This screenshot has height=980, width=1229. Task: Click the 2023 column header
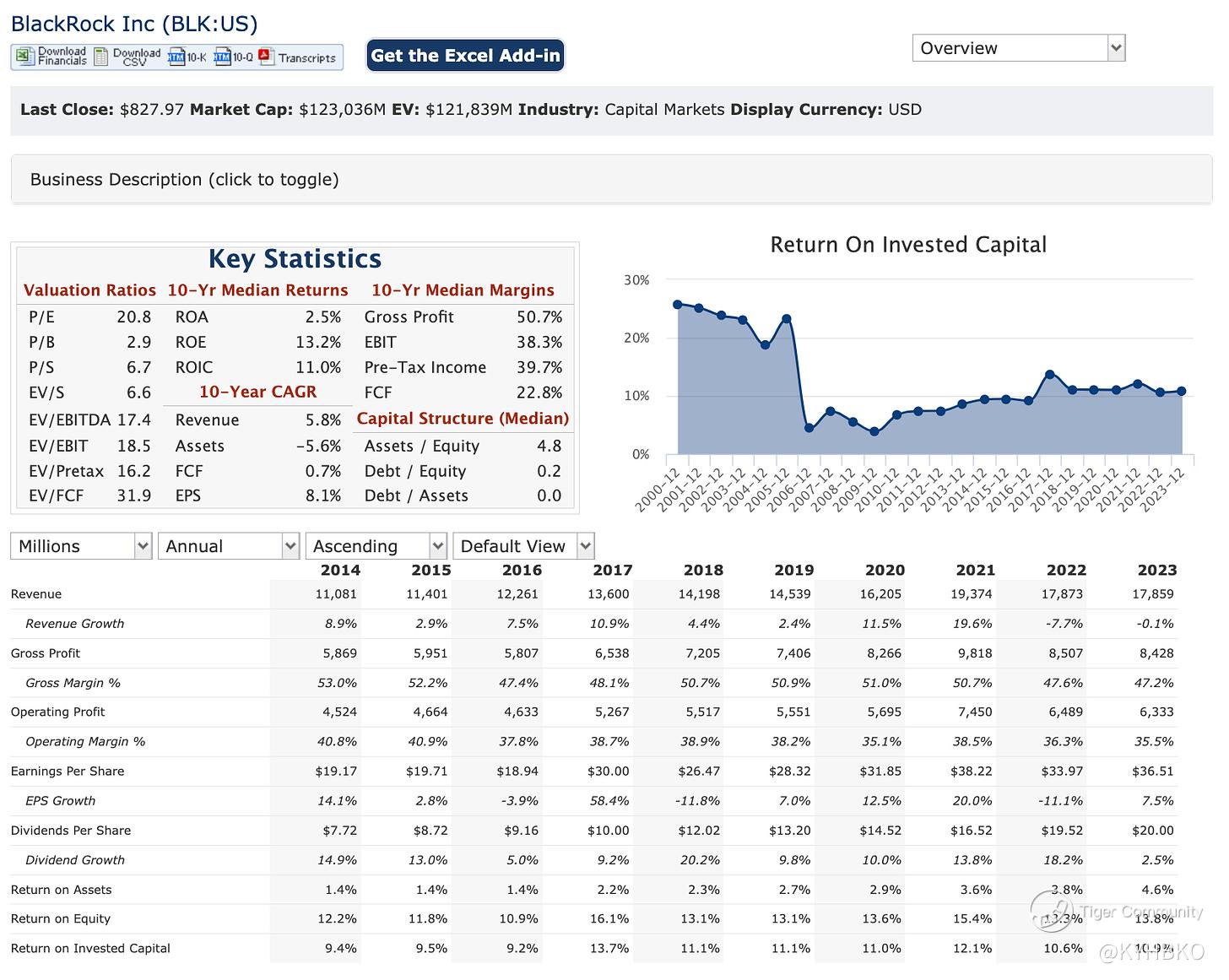coord(1156,570)
